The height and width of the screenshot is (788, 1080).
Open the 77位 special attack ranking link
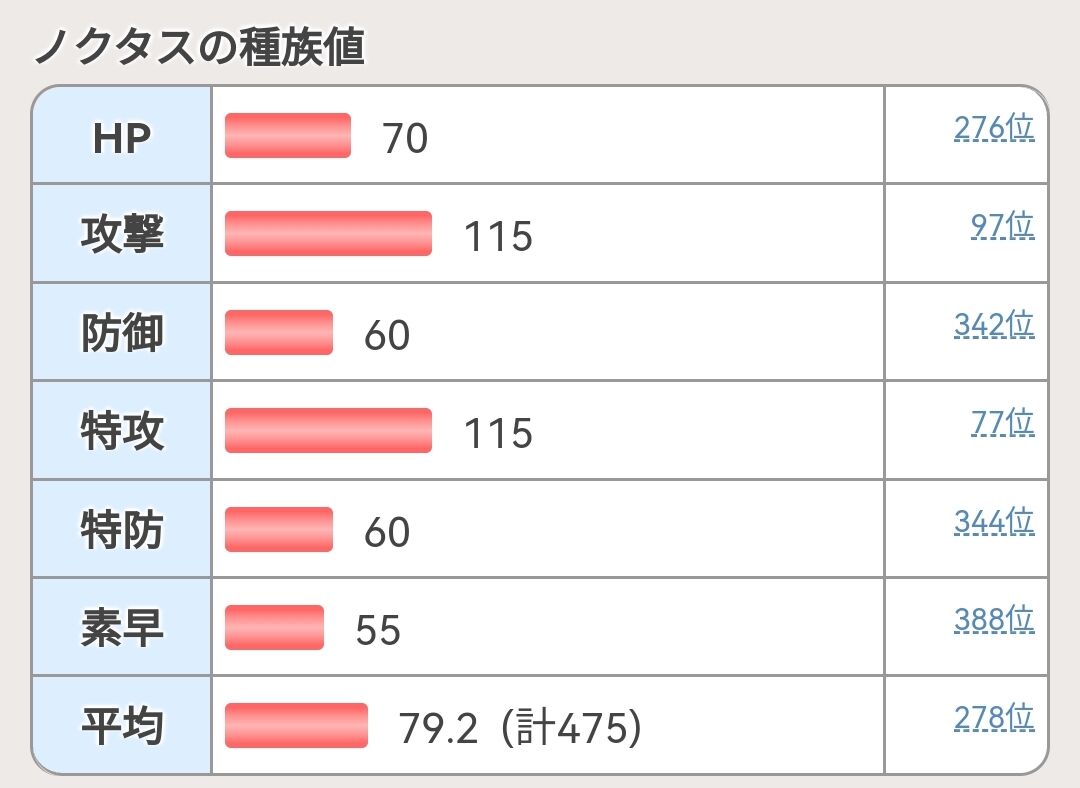1002,422
